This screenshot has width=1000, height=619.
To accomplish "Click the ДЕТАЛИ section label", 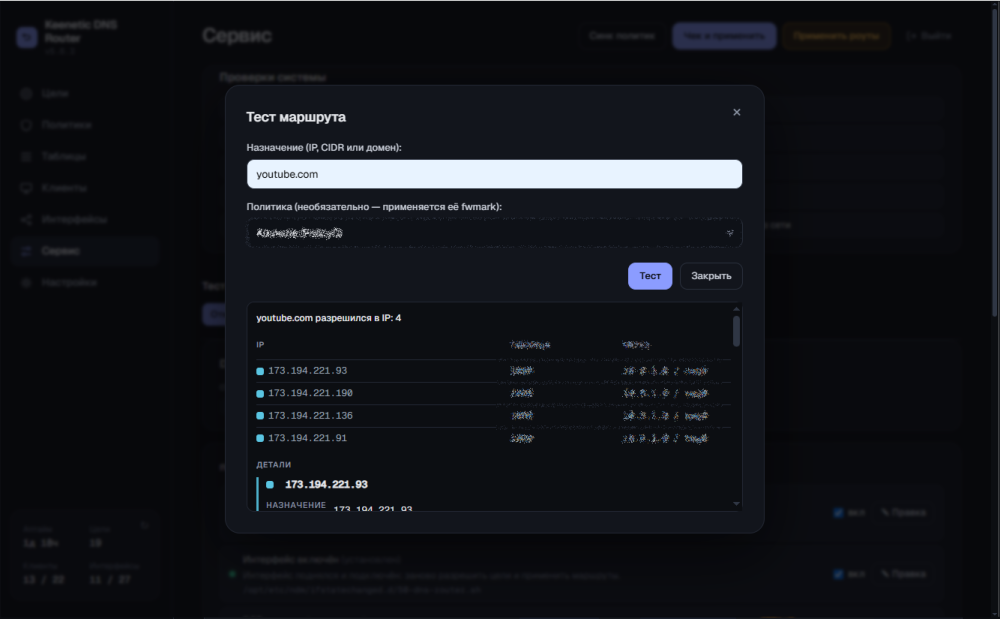I will [274, 465].
